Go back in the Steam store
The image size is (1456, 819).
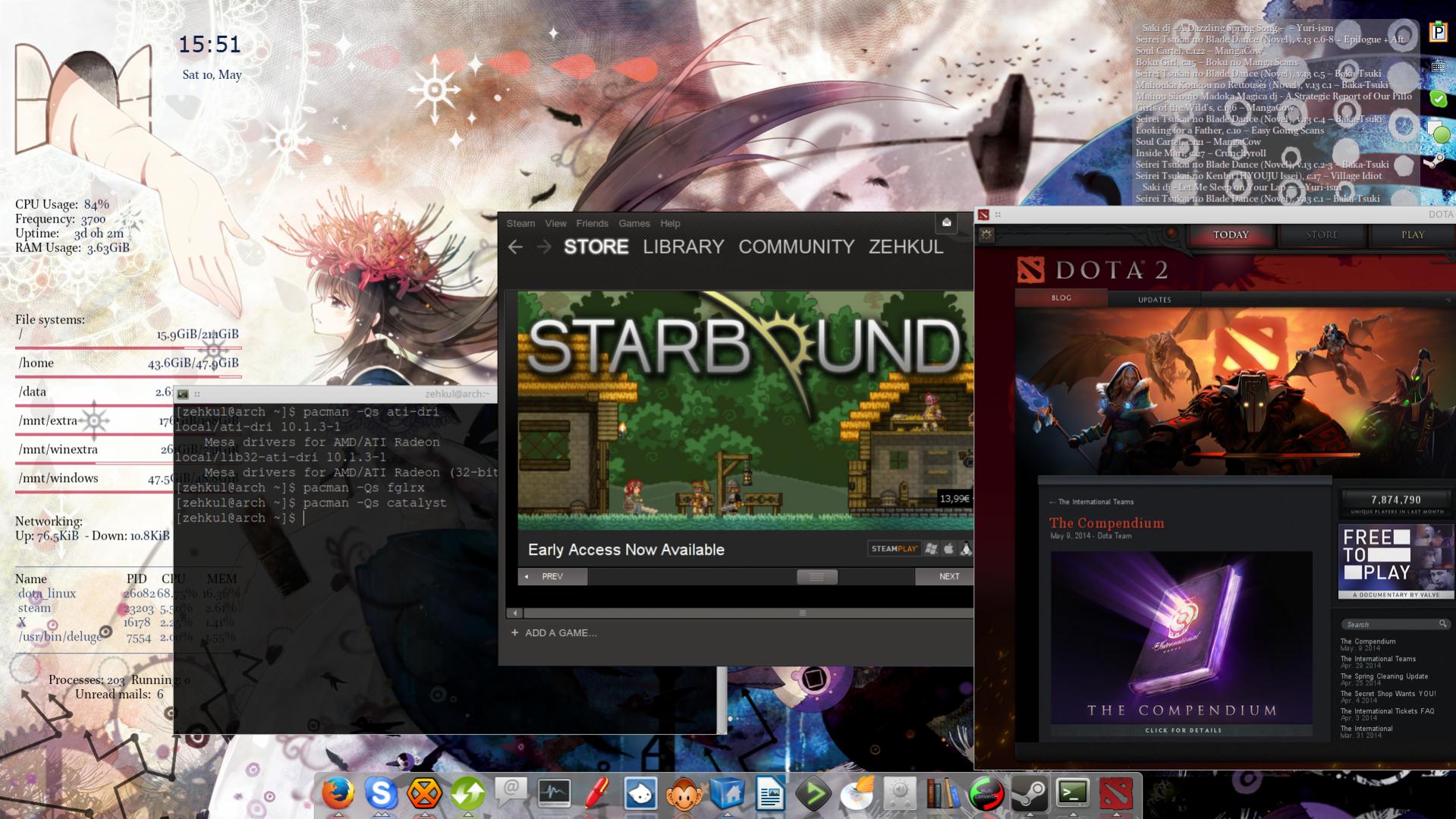515,247
